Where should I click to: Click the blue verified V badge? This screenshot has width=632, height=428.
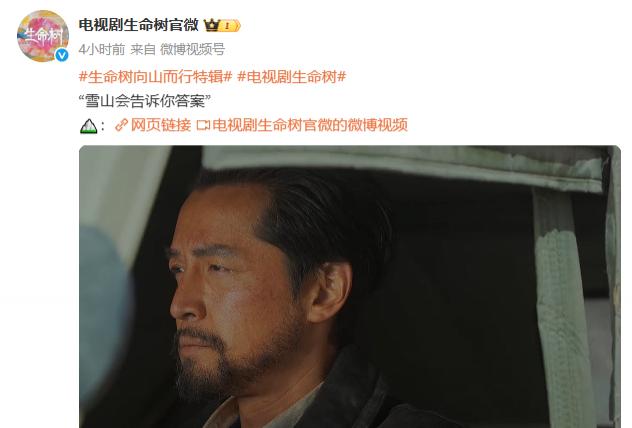pos(62,55)
